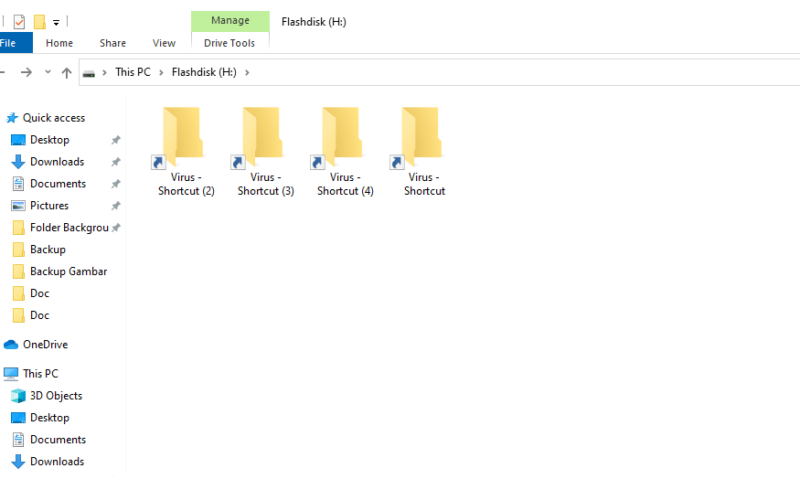Open the Recent locations dropdown

[x=47, y=72]
